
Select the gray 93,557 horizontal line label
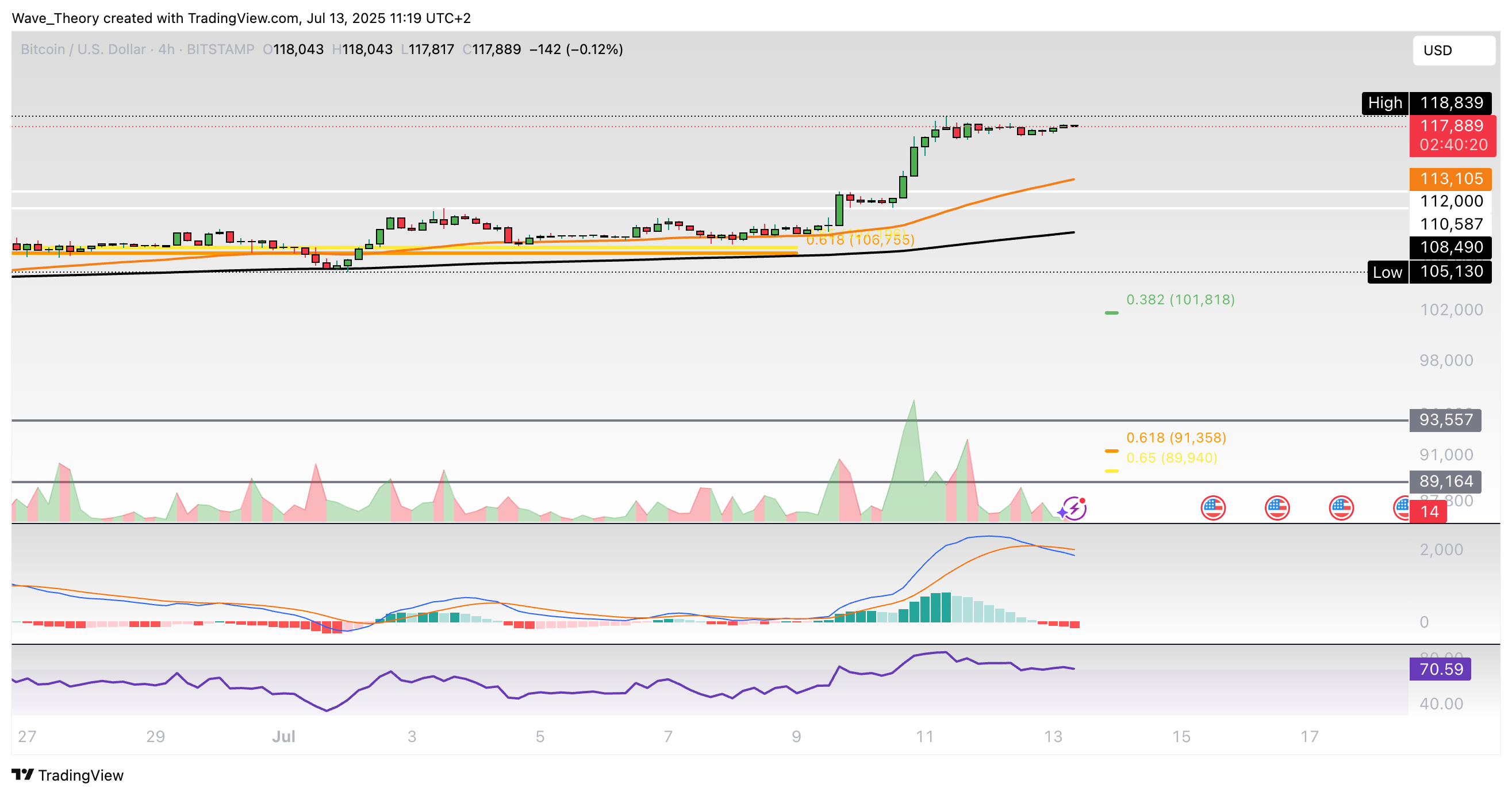tap(1445, 420)
